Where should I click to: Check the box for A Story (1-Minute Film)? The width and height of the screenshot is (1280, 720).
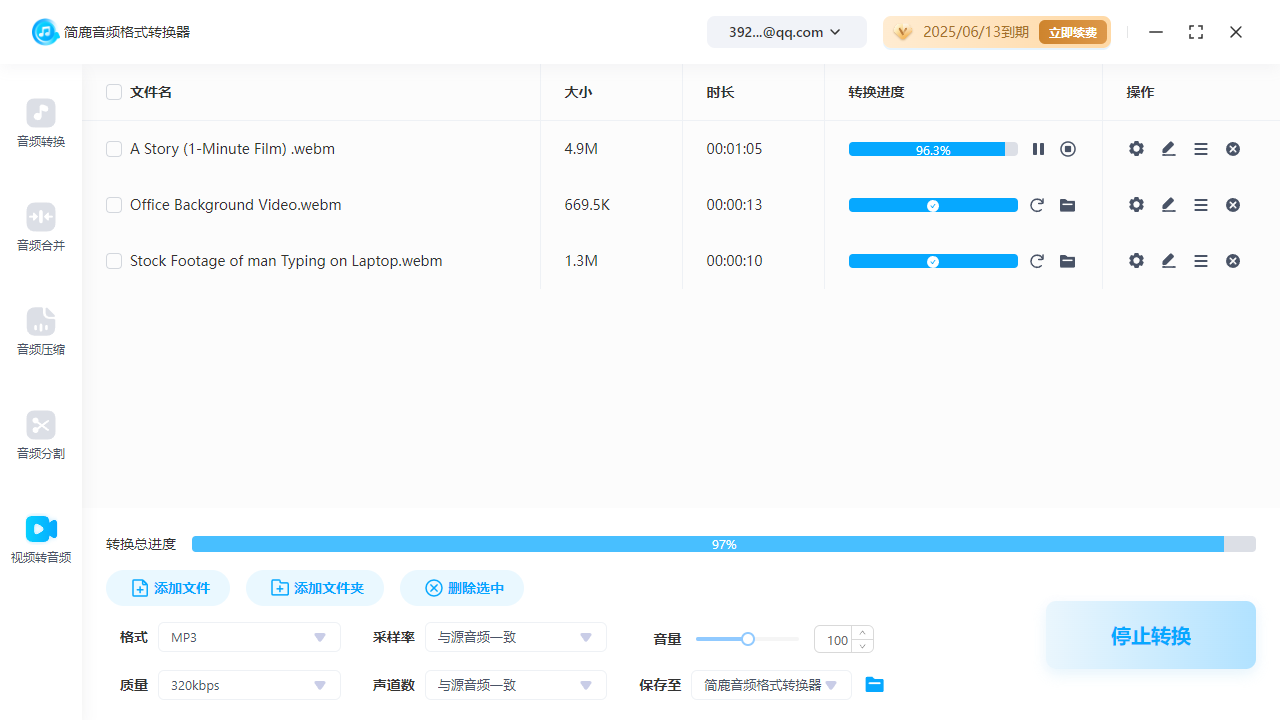click(x=114, y=149)
